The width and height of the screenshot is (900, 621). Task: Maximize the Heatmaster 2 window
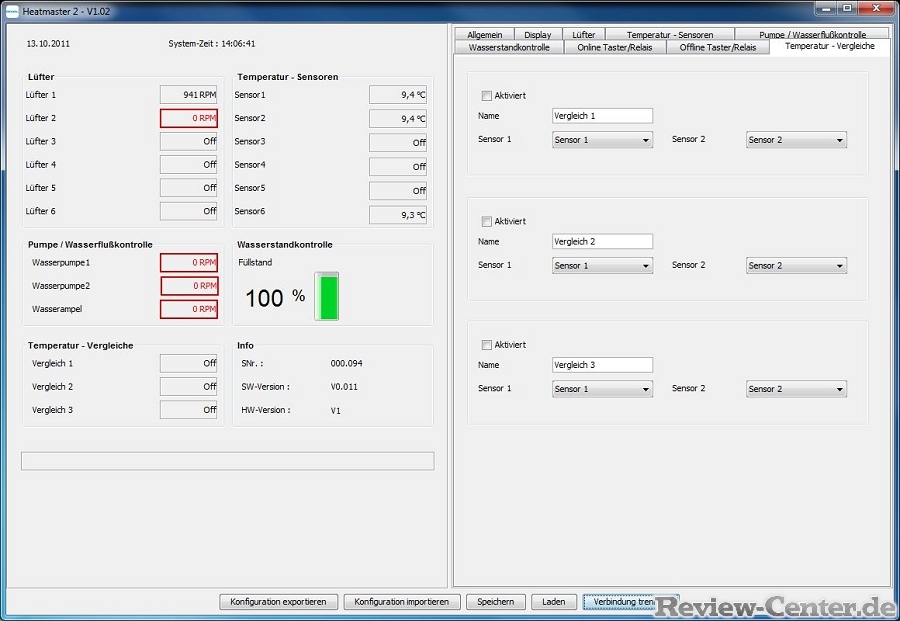[847, 9]
